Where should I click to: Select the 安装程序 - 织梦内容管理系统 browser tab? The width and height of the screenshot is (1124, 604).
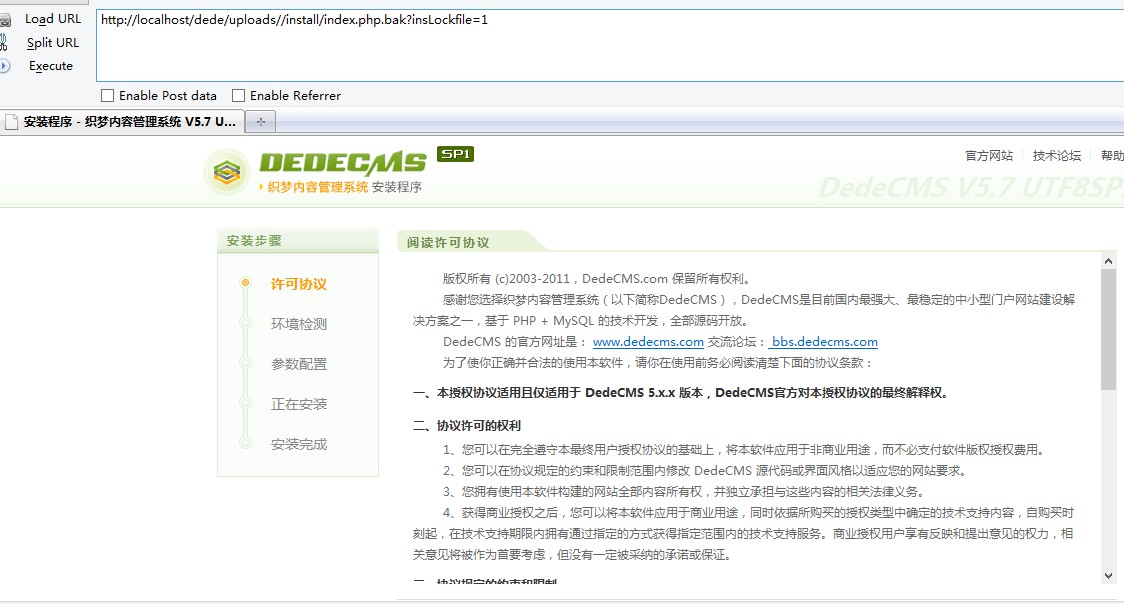click(122, 122)
